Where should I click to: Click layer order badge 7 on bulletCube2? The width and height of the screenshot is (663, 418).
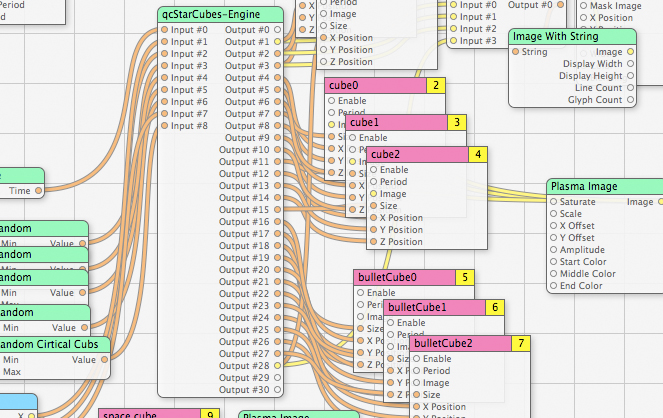[x=519, y=343]
